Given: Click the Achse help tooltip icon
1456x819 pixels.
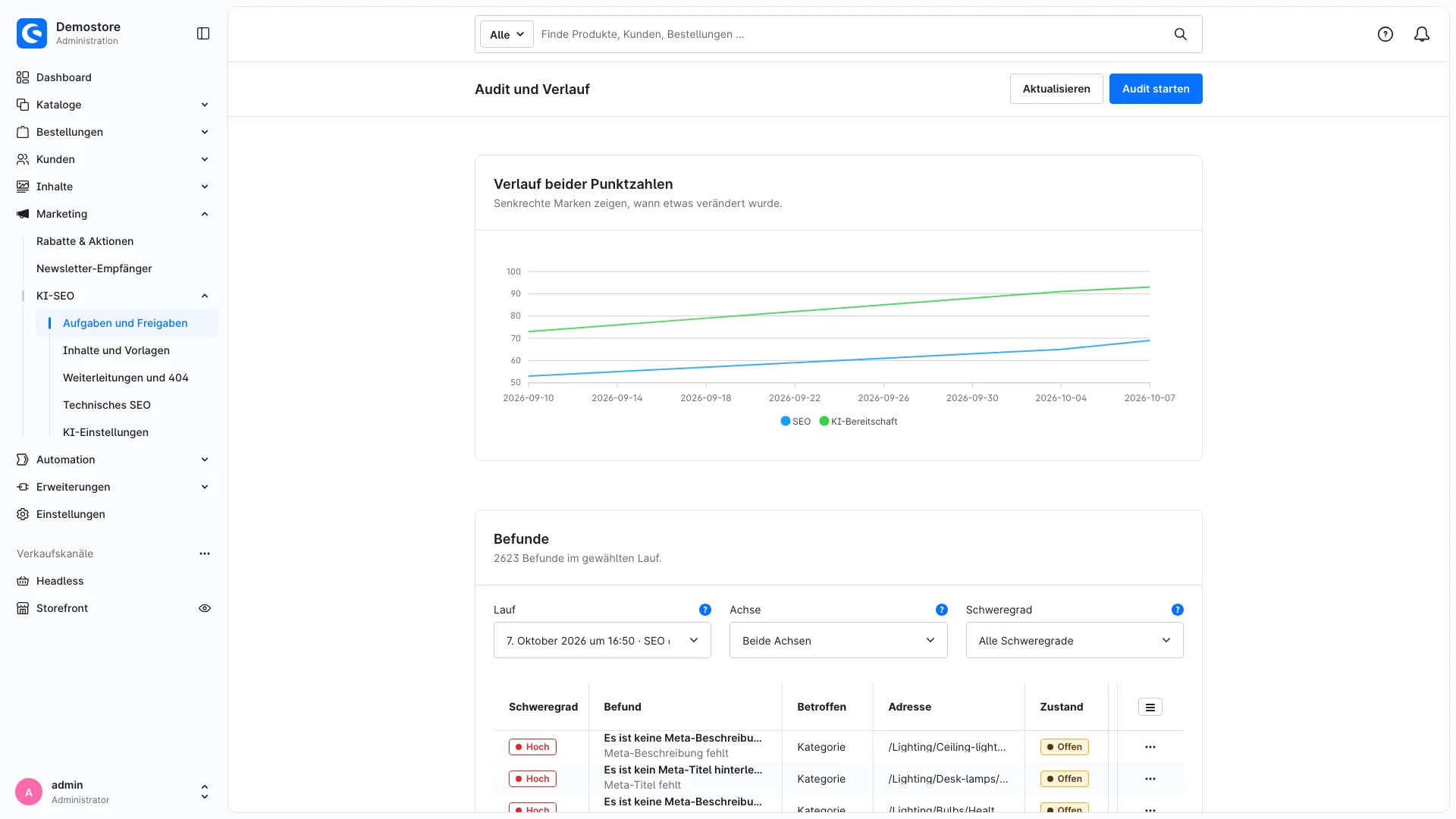Looking at the screenshot, I should (942, 610).
